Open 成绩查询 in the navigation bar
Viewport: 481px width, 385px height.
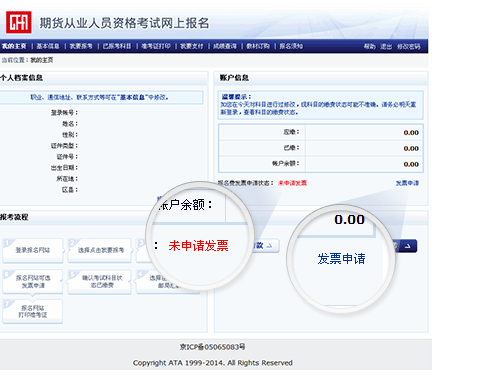[225, 46]
